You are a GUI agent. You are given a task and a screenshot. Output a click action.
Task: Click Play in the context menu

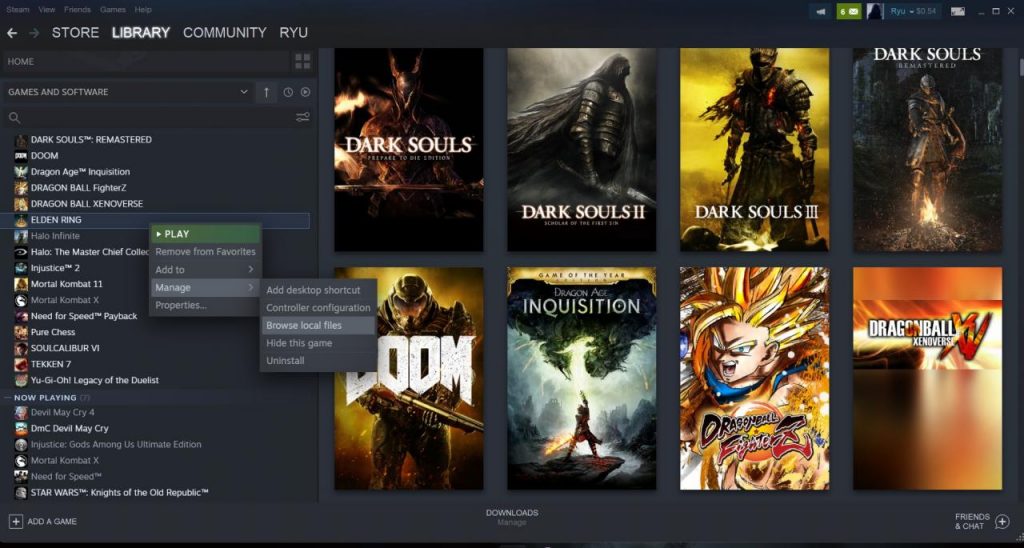pyautogui.click(x=204, y=234)
